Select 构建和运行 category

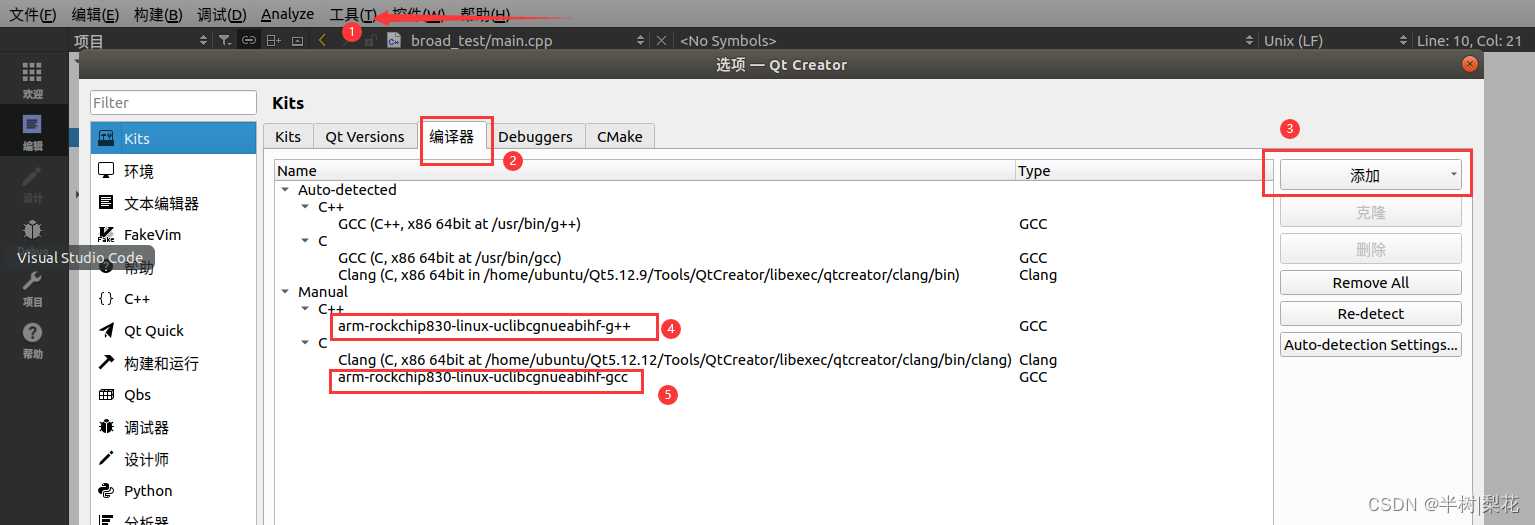173,363
